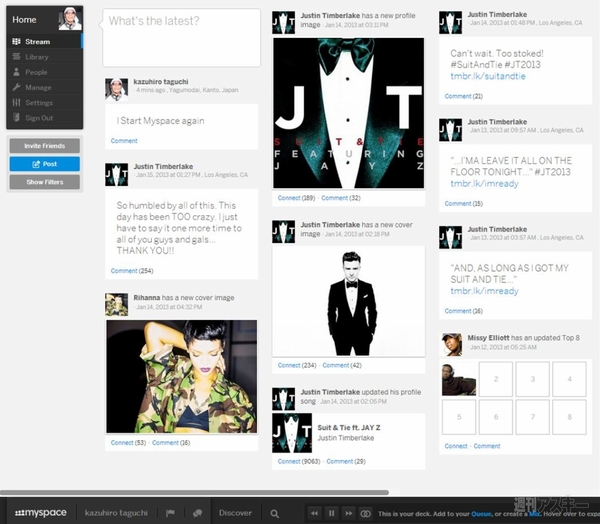
Task: Click Comment (32) under profile image
Action: 341,198
